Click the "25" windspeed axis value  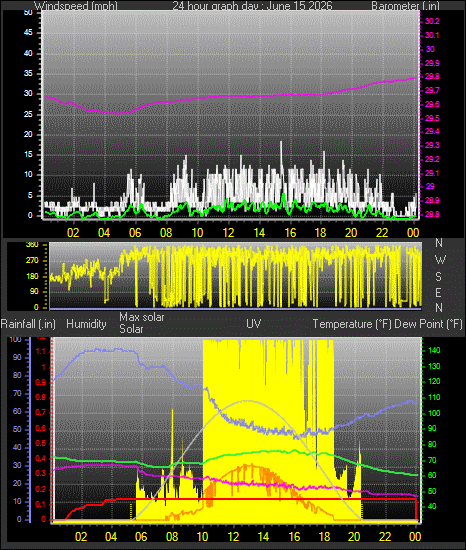[x=28, y=114]
